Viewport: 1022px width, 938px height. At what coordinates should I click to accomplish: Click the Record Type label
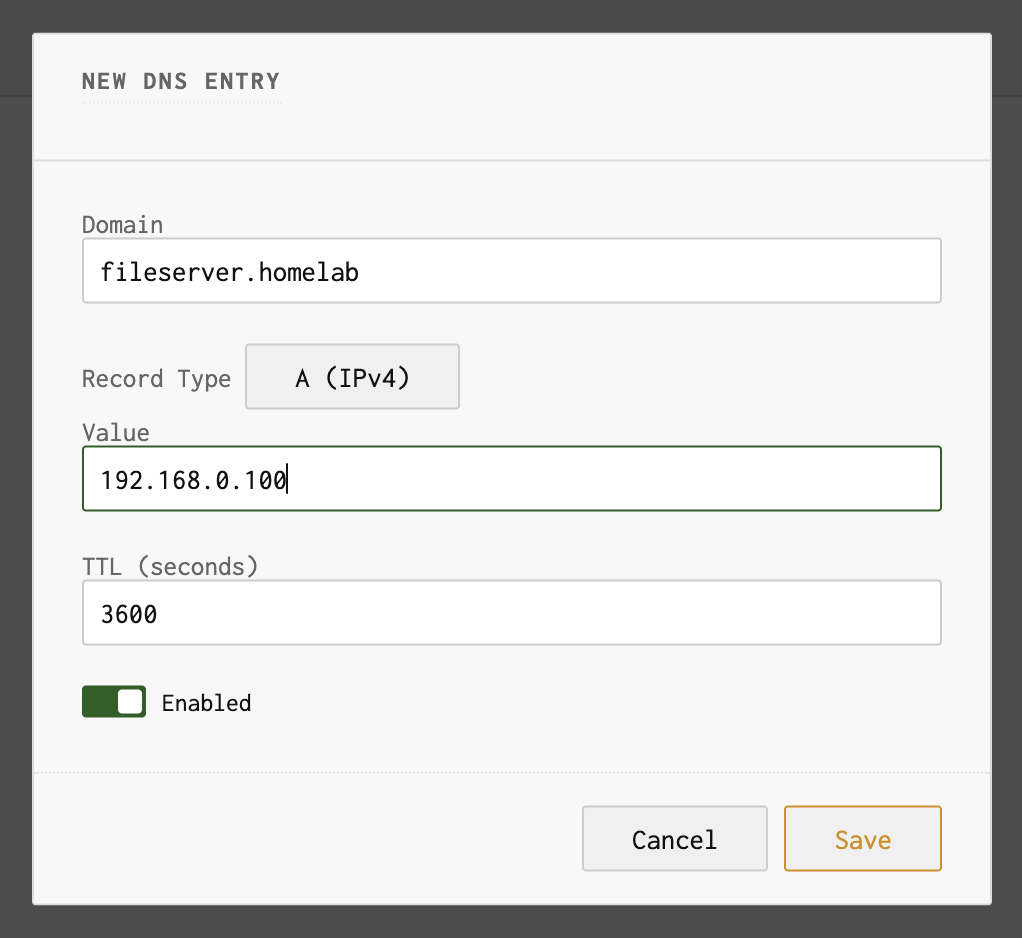(x=156, y=379)
